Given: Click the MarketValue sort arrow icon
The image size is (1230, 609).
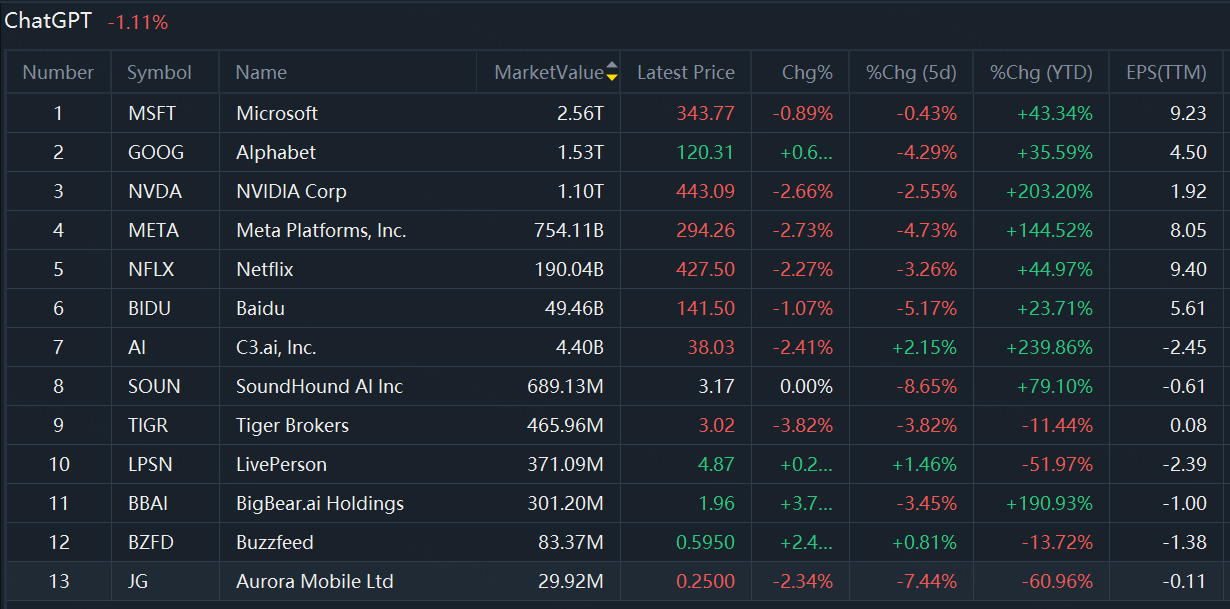Looking at the screenshot, I should (x=612, y=72).
